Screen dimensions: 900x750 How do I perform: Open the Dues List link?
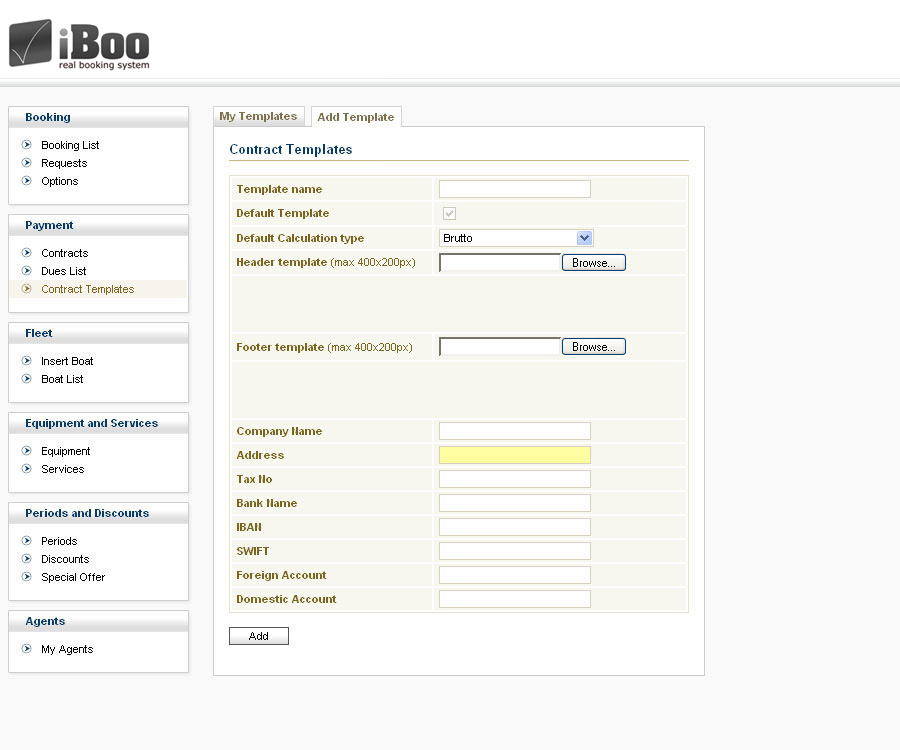coord(64,271)
